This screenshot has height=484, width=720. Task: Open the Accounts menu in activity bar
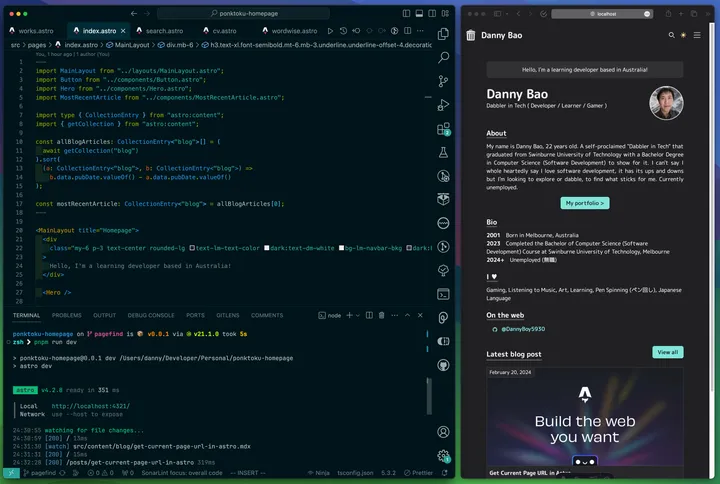click(x=443, y=432)
